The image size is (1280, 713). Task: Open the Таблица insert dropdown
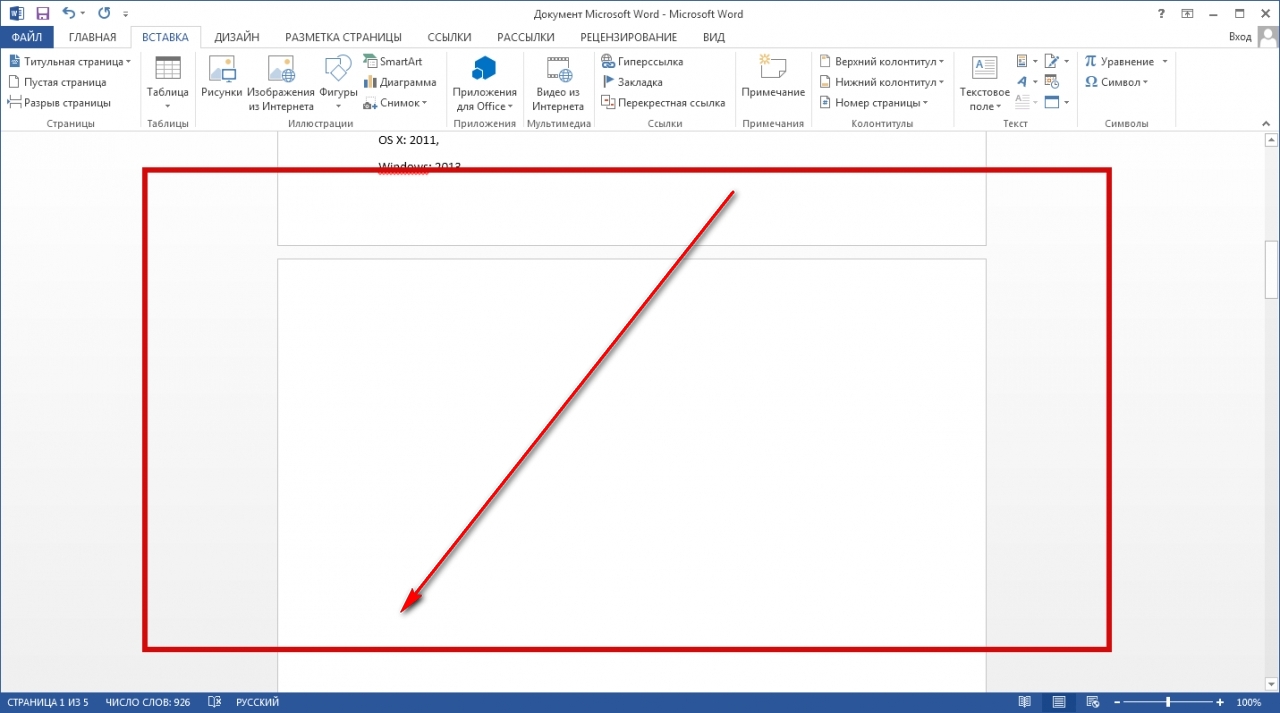pos(168,82)
